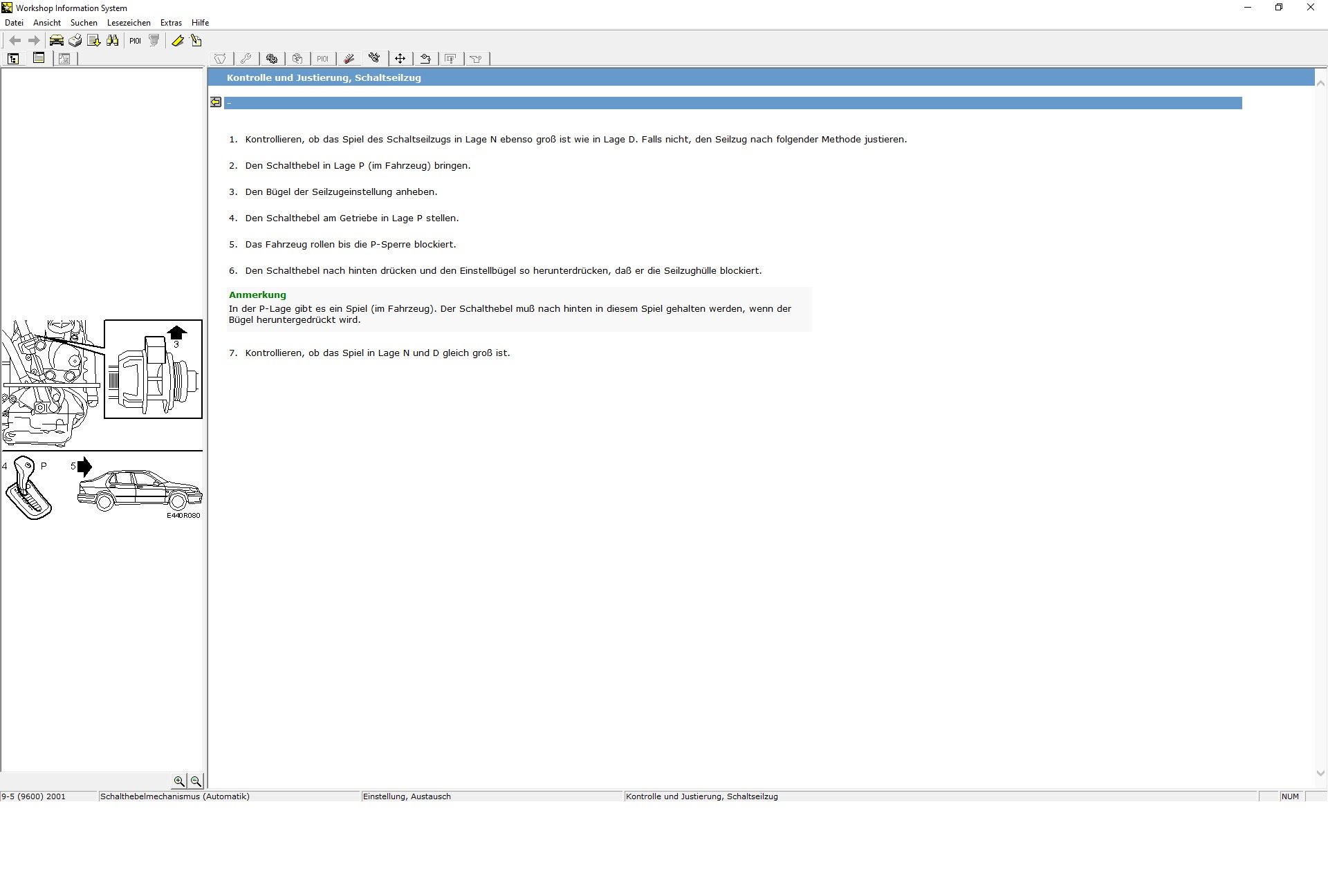
Task: Restore down the application window
Action: pyautogui.click(x=1279, y=8)
